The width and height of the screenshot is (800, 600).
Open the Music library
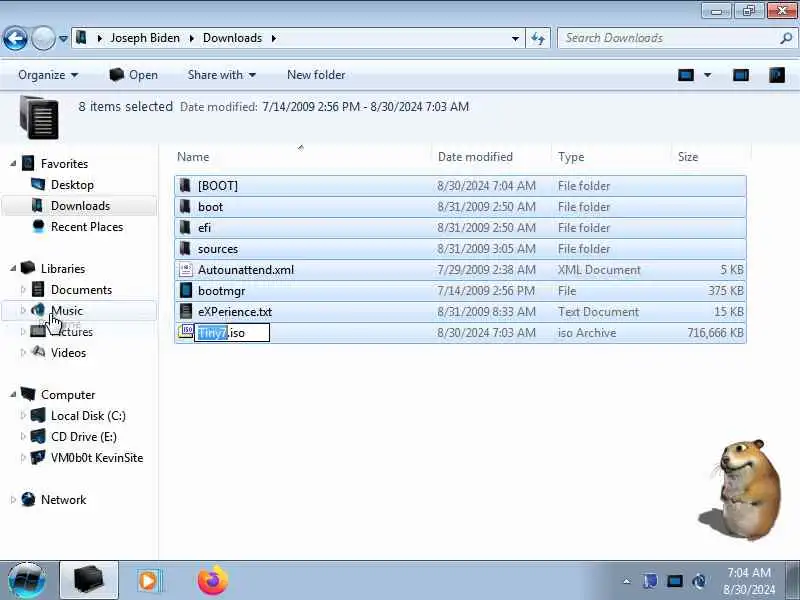click(67, 311)
